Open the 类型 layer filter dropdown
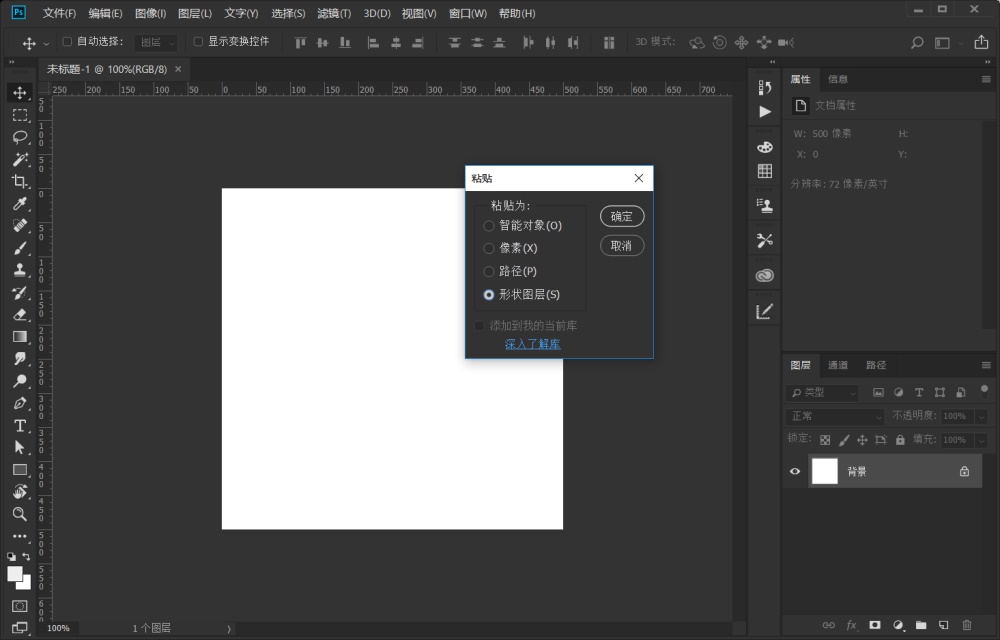1000x640 pixels. 822,393
